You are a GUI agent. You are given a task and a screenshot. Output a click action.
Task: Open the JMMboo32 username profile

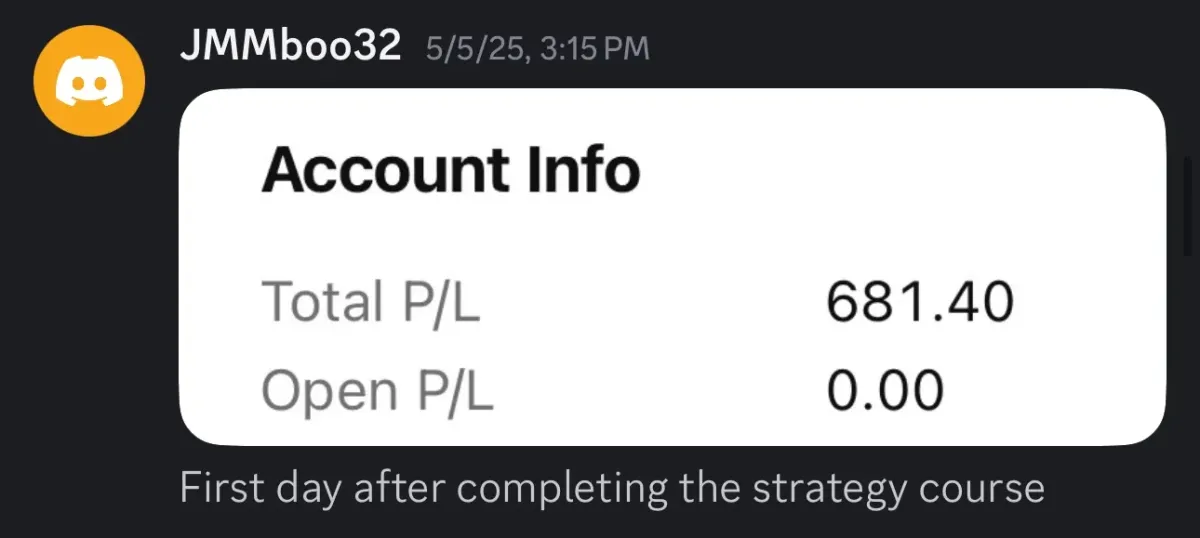point(290,46)
